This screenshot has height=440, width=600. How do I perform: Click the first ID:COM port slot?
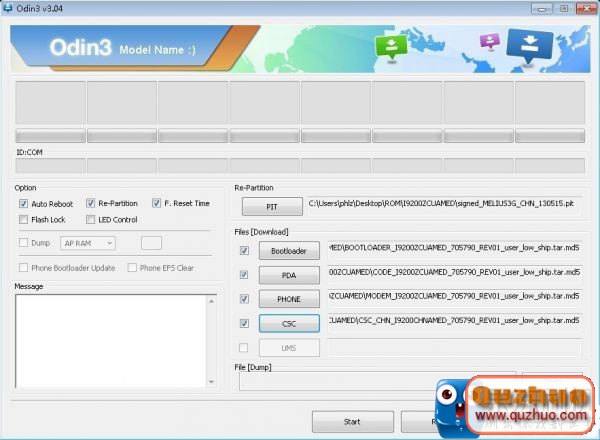[x=50, y=166]
